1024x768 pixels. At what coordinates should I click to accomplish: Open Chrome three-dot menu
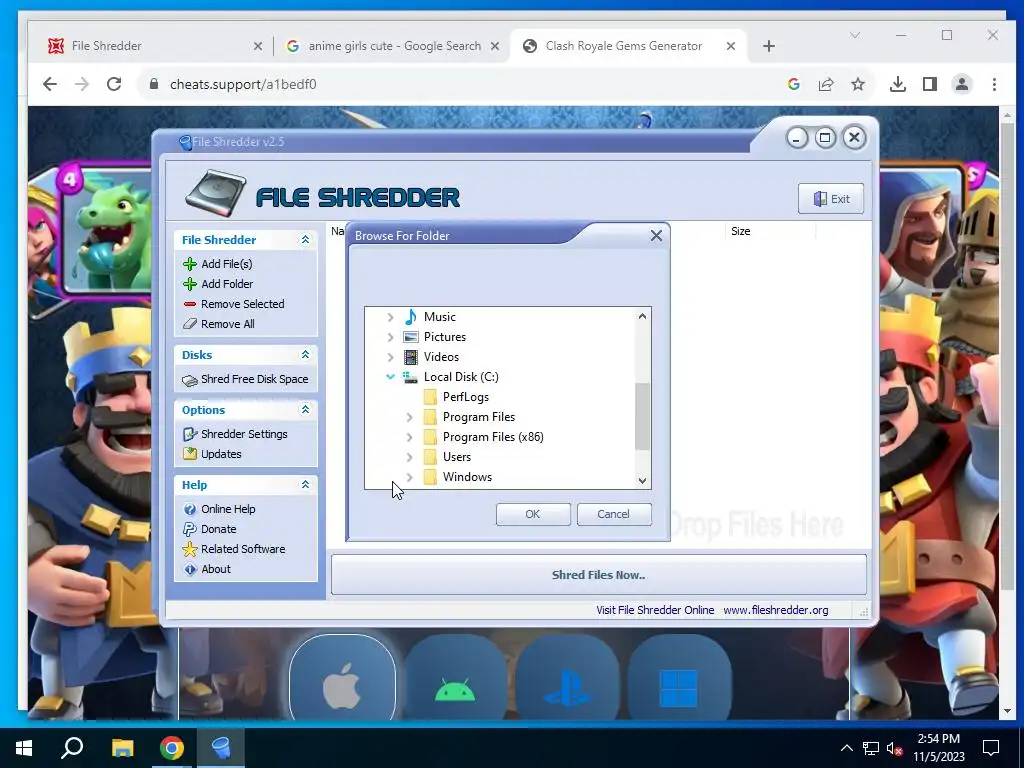(994, 84)
